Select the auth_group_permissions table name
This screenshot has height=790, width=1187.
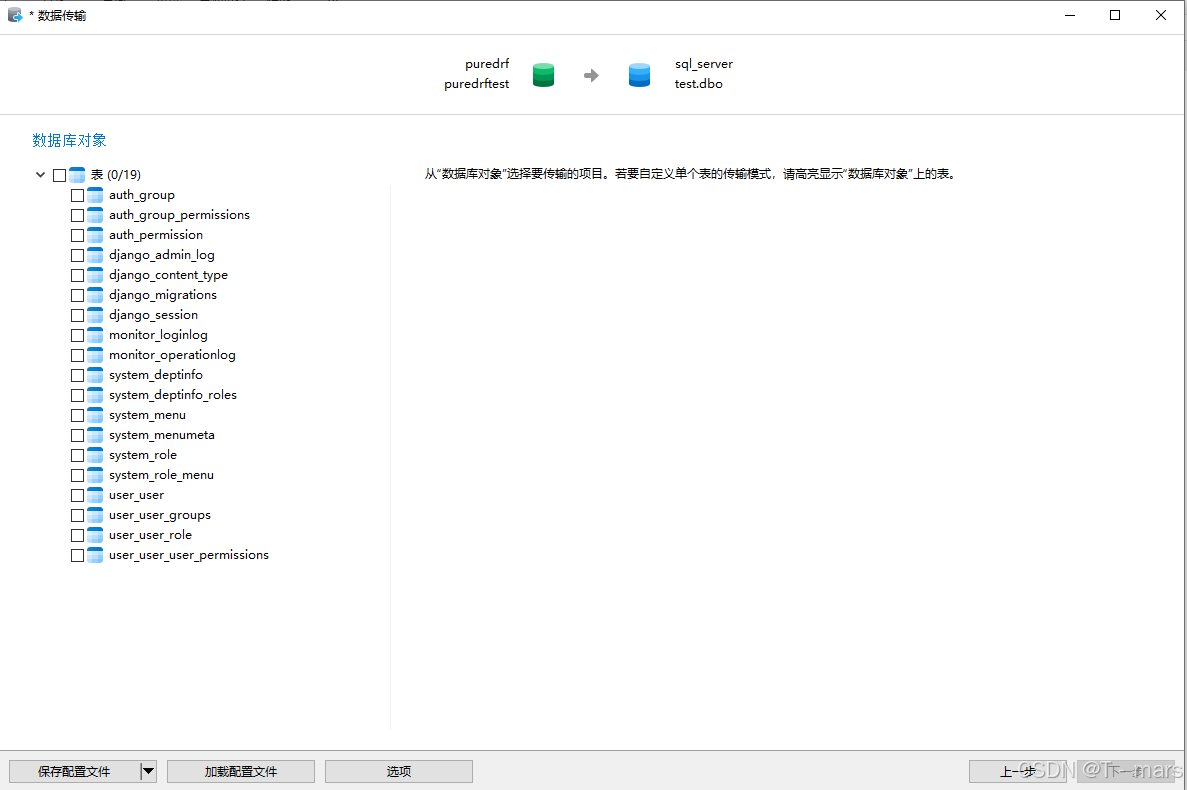tap(179, 215)
